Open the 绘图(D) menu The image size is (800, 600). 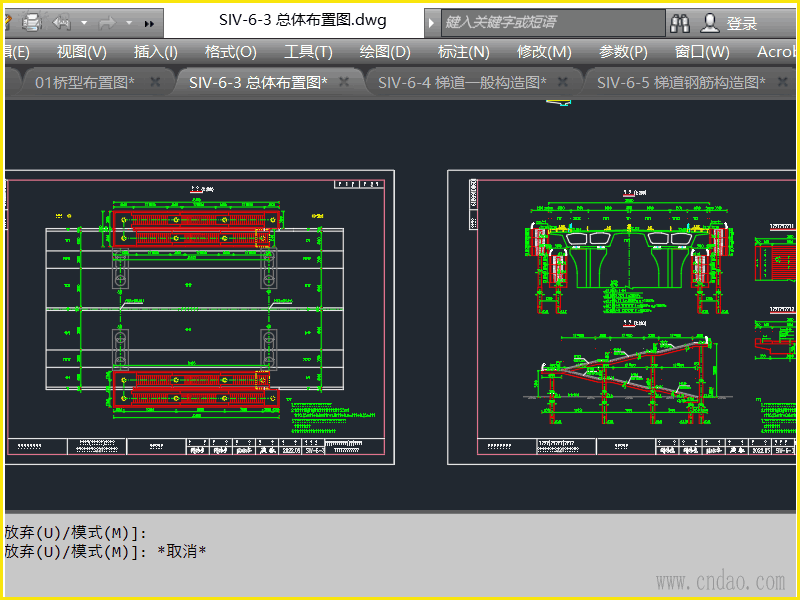[x=385, y=52]
